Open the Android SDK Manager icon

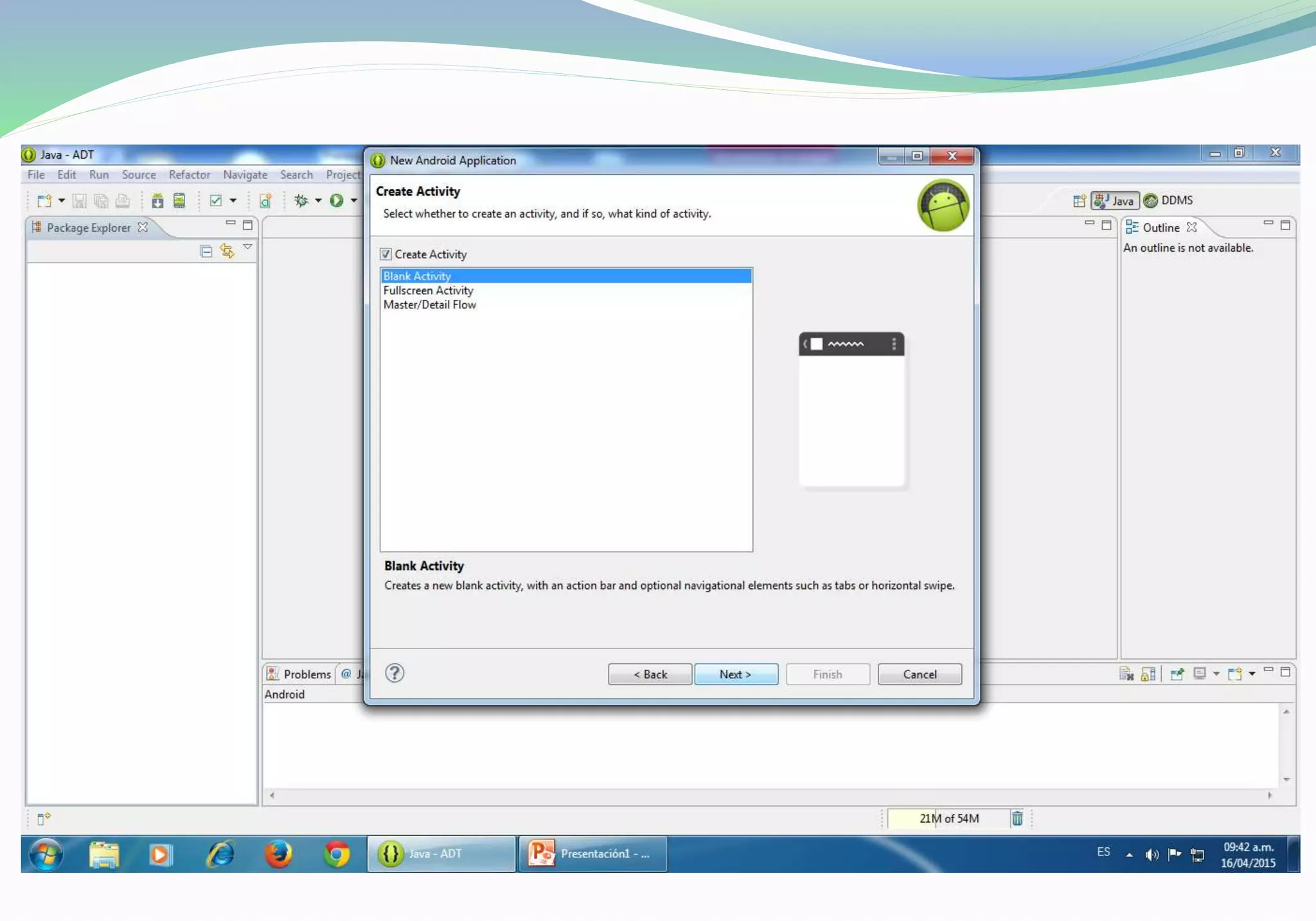[157, 201]
